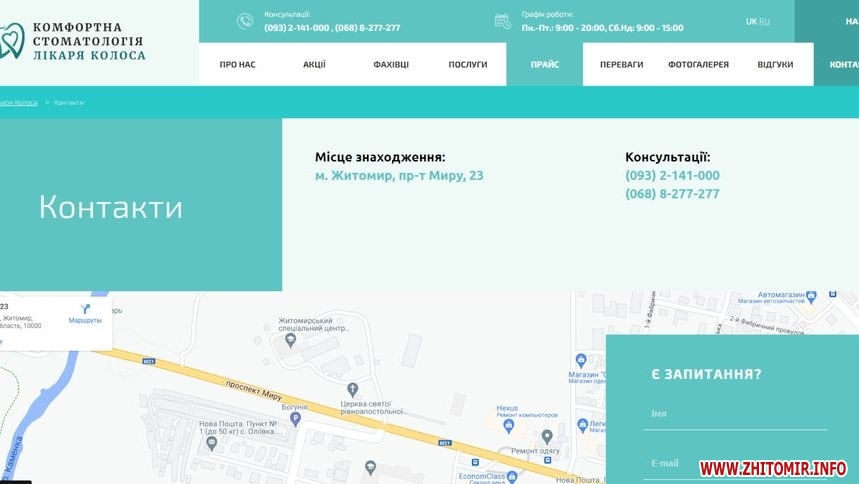This screenshot has width=859, height=484.
Task: Click the Автомагазин shop marker on map
Action: [811, 296]
